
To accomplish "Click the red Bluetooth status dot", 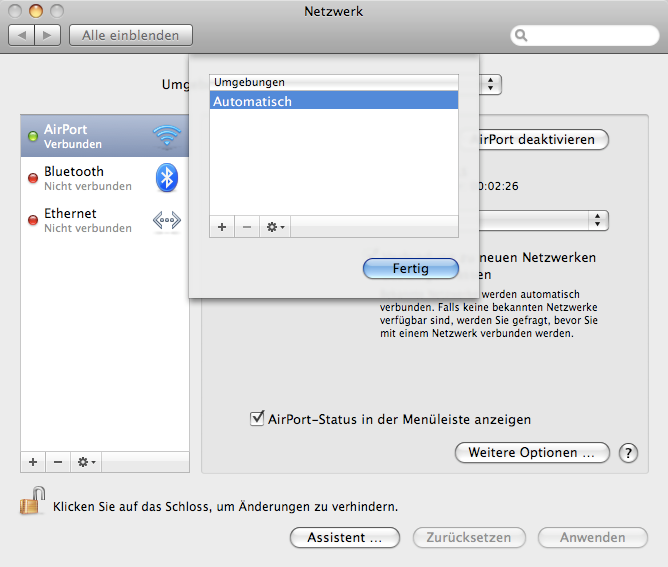I will [33, 178].
